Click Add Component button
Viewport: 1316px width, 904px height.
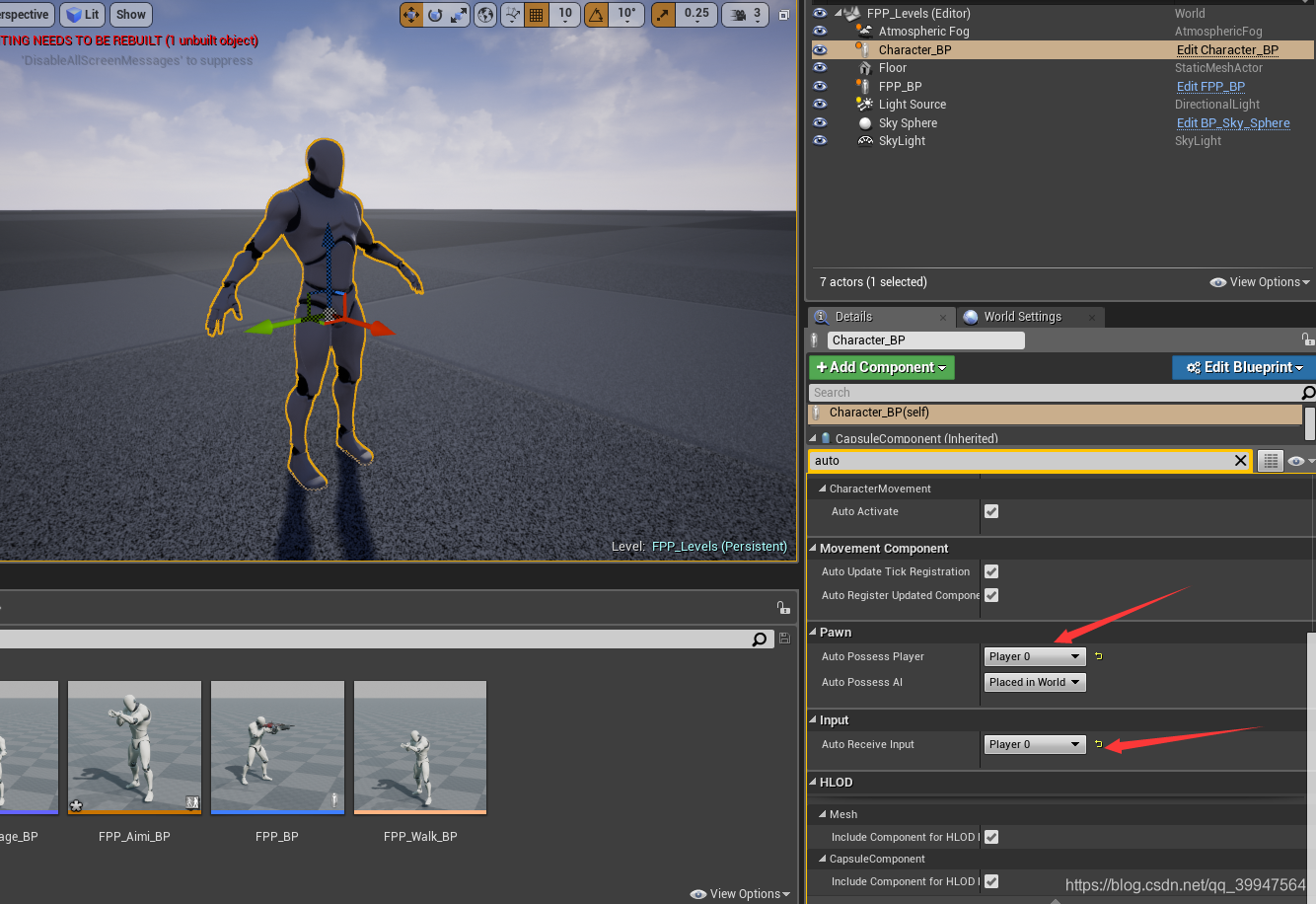882,367
